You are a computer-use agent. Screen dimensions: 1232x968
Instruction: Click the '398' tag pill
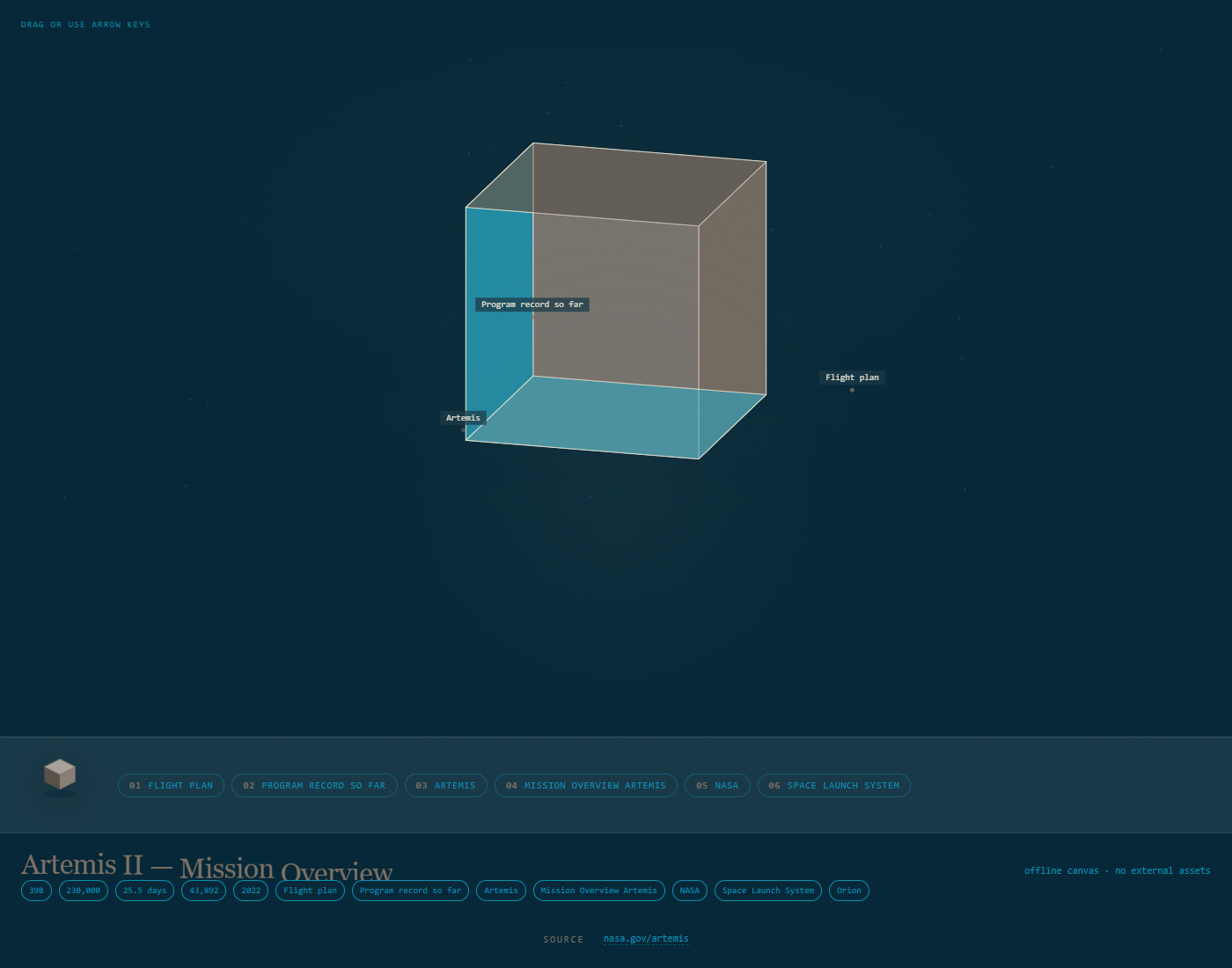pyautogui.click(x=36, y=891)
